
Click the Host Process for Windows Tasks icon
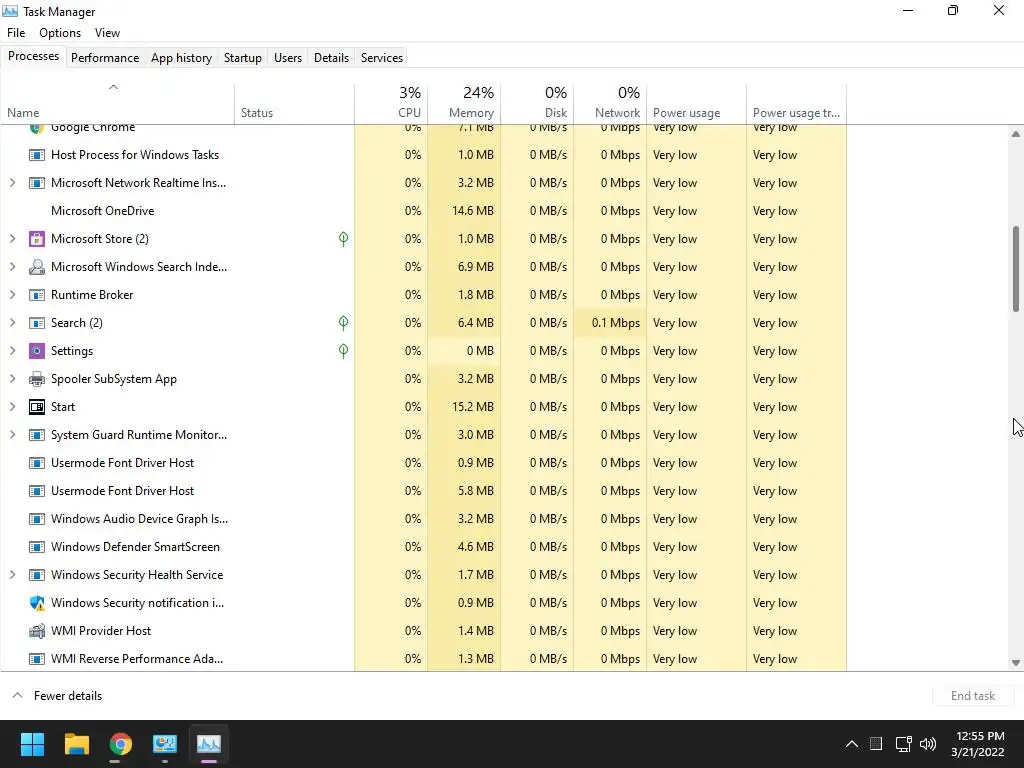(37, 155)
